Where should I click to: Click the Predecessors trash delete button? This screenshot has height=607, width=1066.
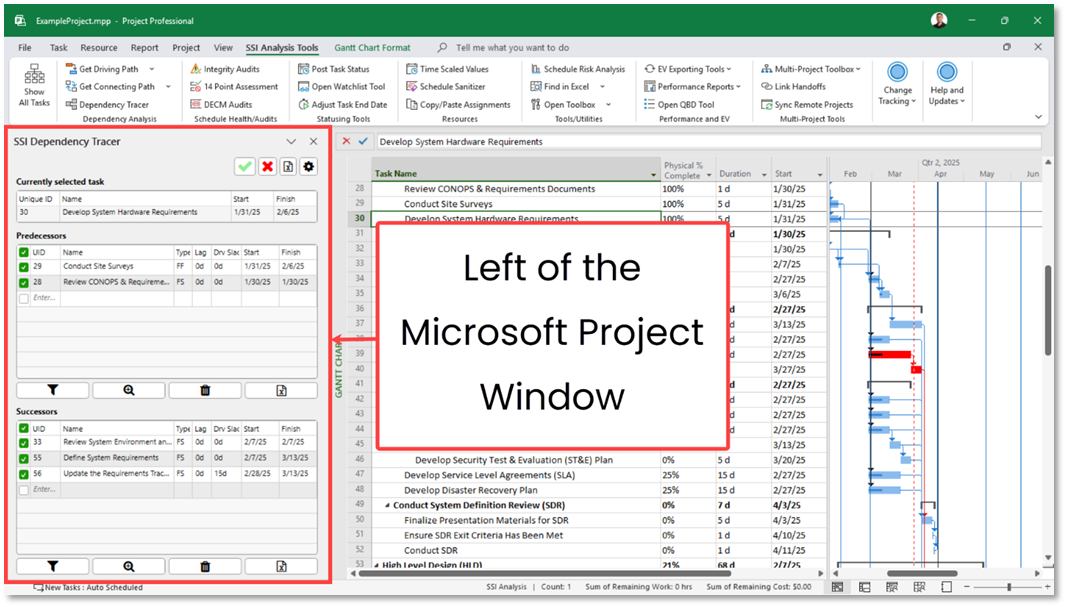[205, 390]
